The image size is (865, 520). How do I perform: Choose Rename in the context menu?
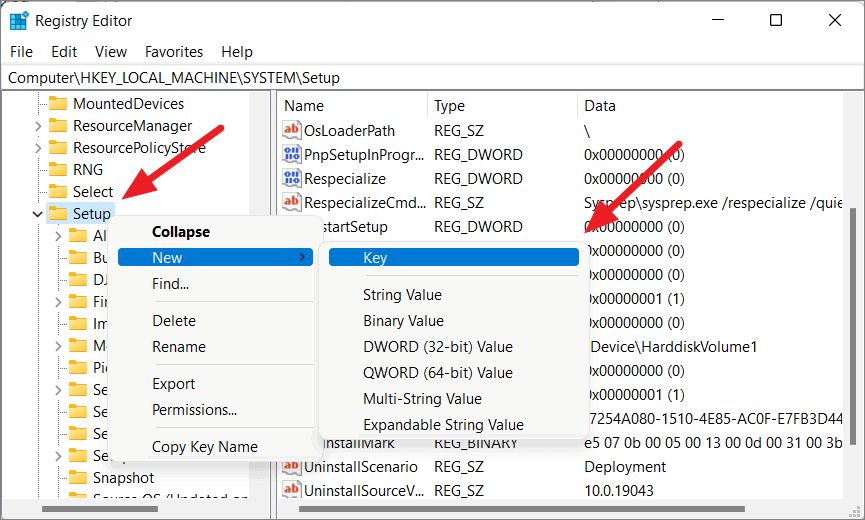click(179, 346)
